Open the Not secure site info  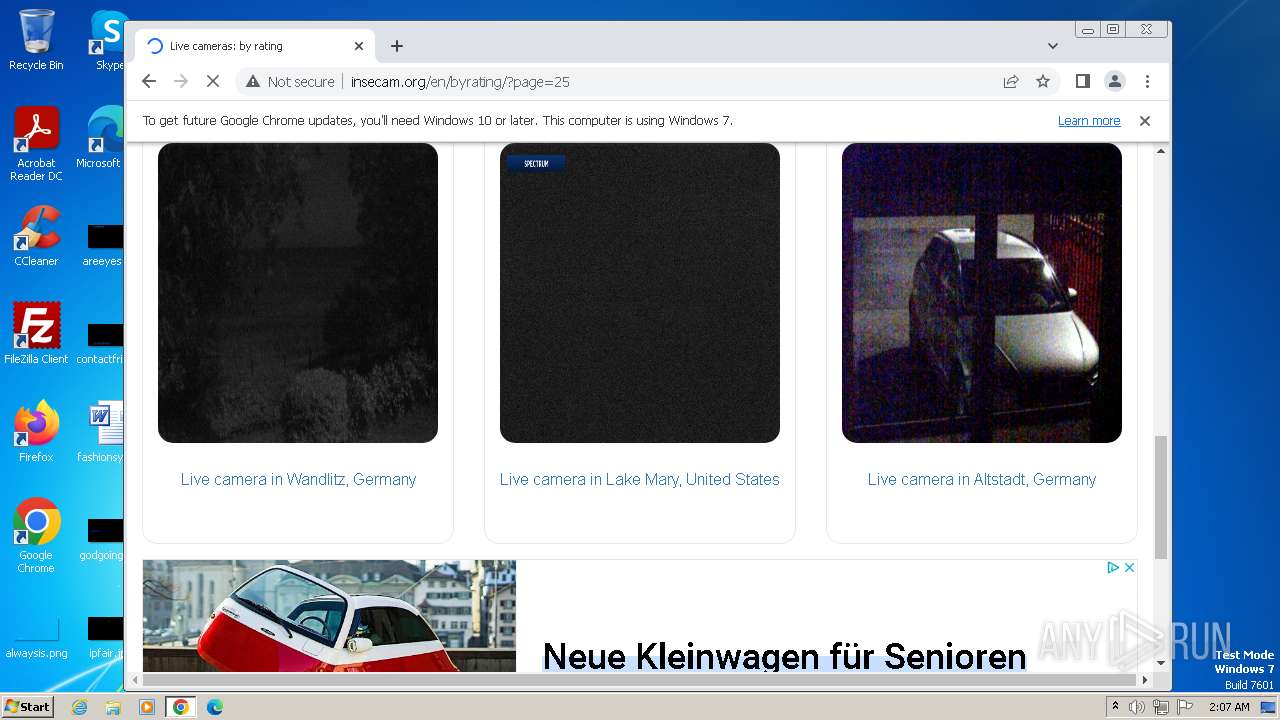290,82
